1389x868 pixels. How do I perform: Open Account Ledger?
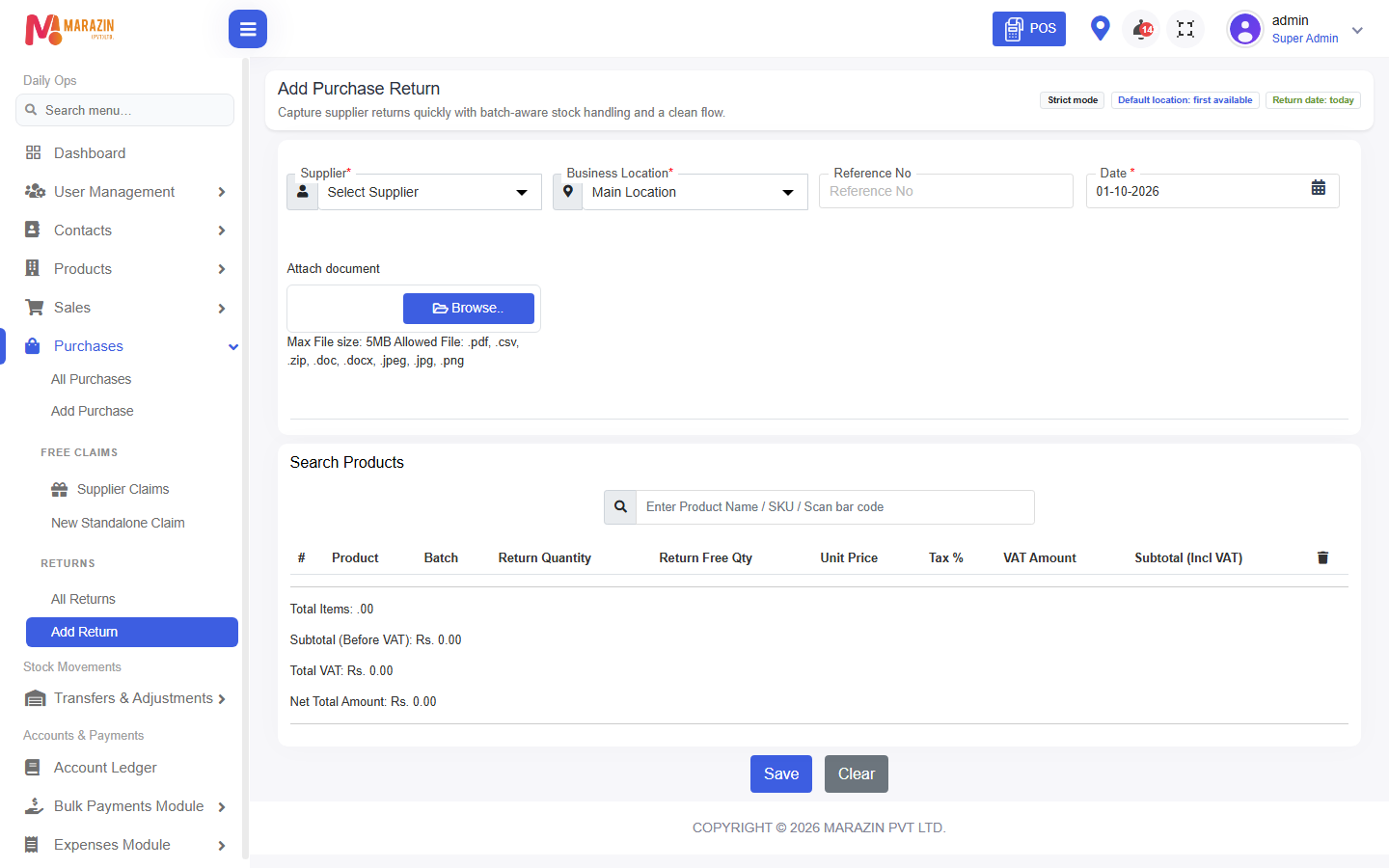pyautogui.click(x=105, y=768)
